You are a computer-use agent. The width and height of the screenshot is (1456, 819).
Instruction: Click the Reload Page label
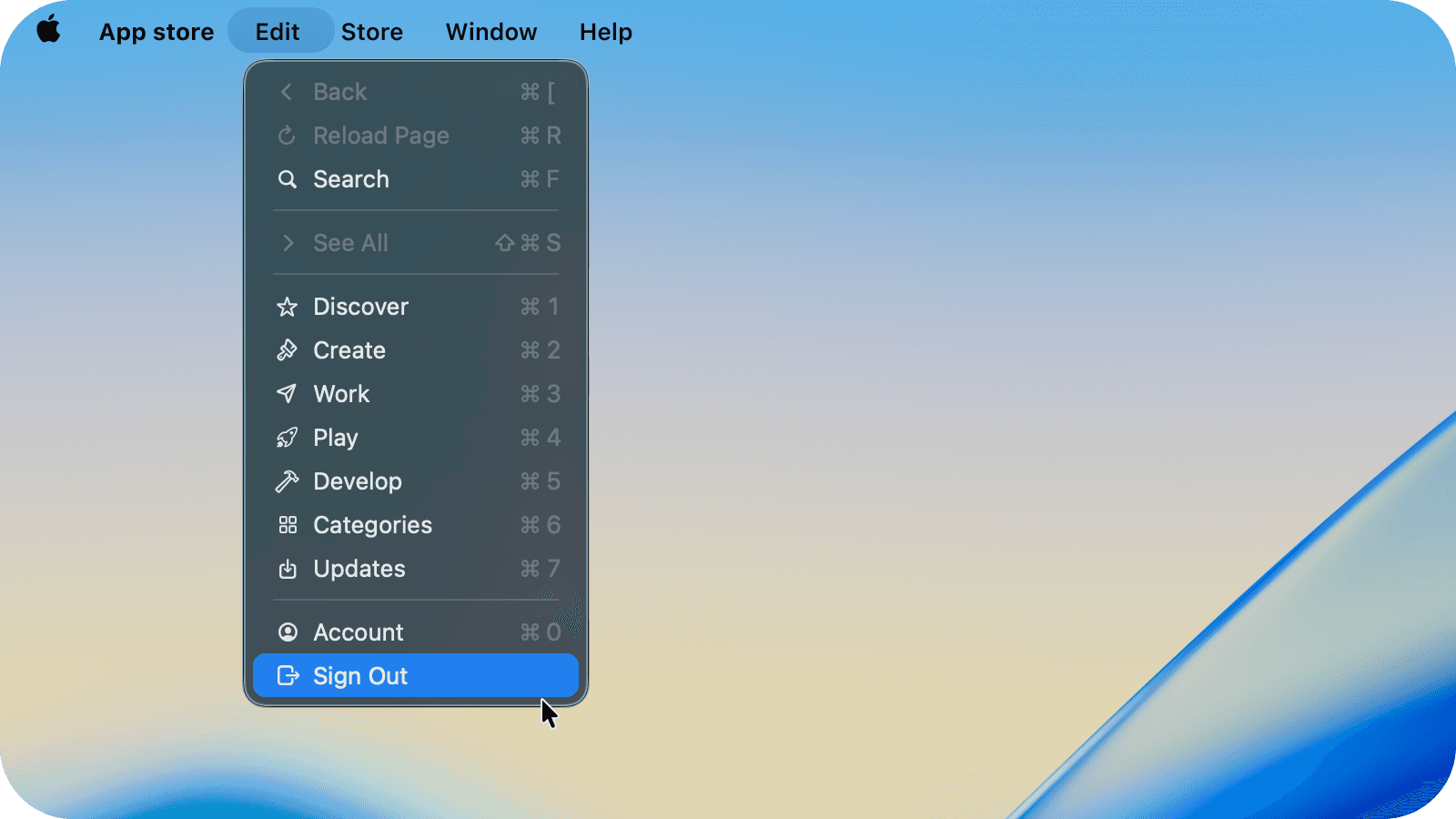pyautogui.click(x=381, y=136)
